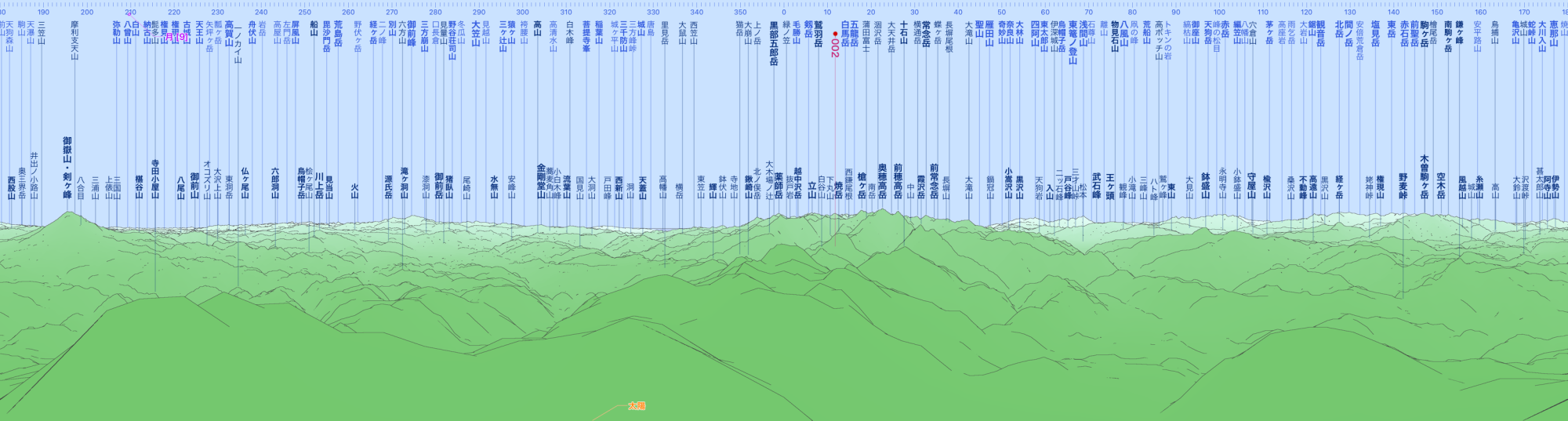
Task: Click the 東篭ノ登山 label
Action: pos(1073,43)
